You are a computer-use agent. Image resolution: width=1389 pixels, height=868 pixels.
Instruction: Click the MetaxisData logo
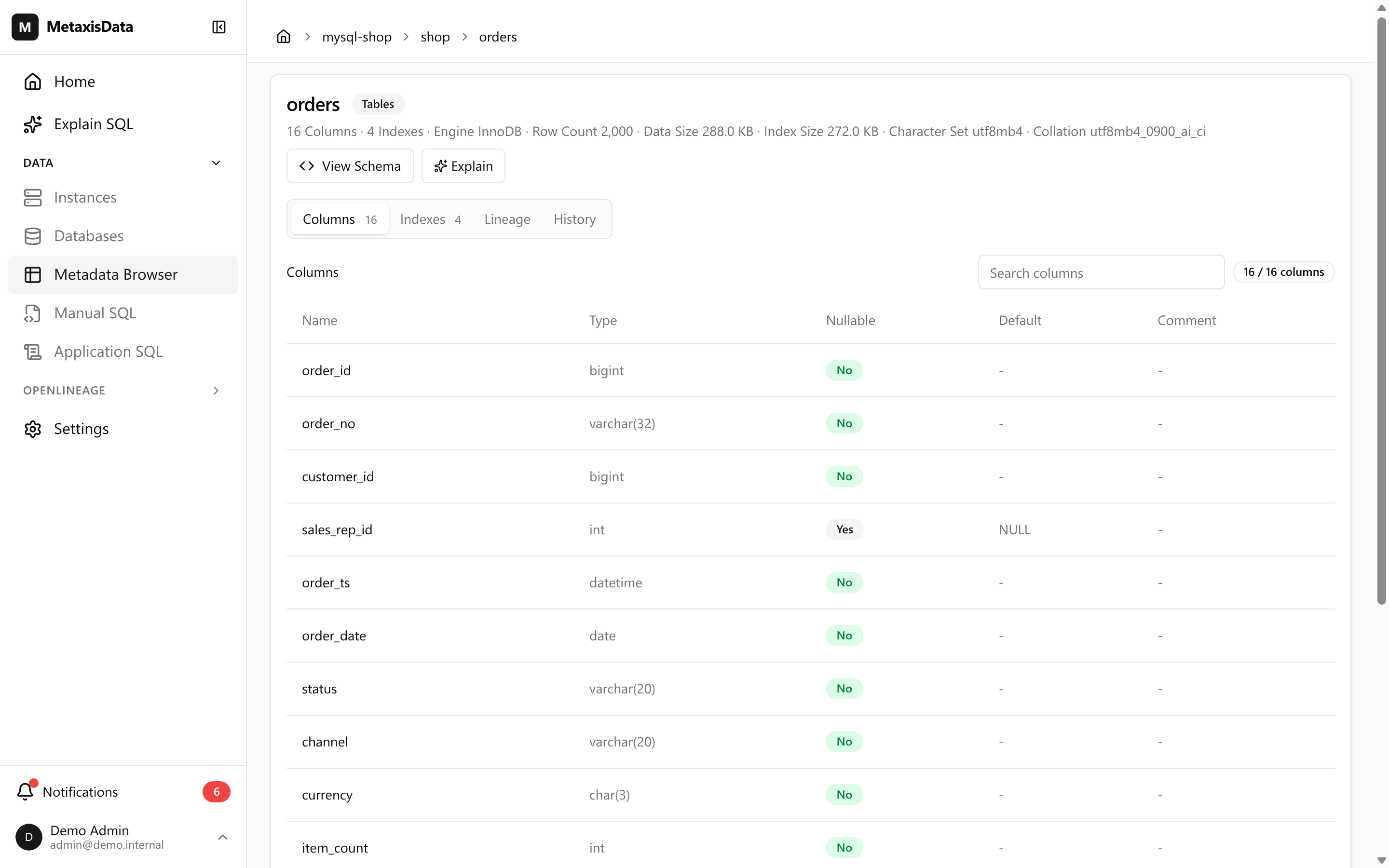25,27
